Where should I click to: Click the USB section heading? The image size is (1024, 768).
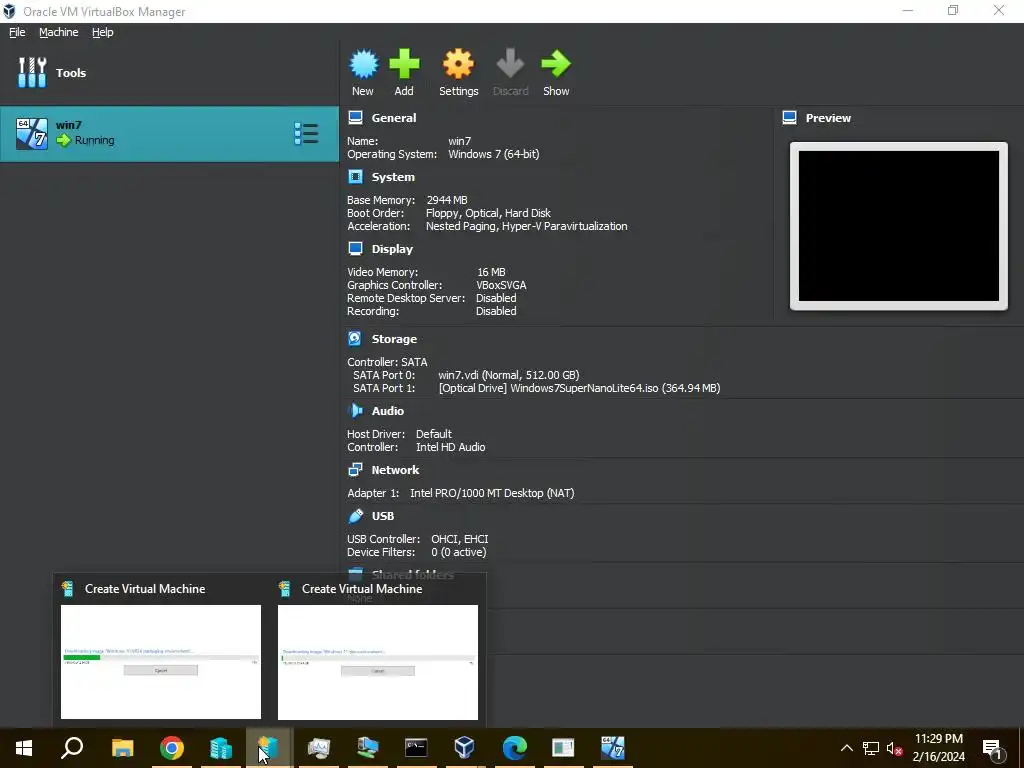tap(383, 516)
